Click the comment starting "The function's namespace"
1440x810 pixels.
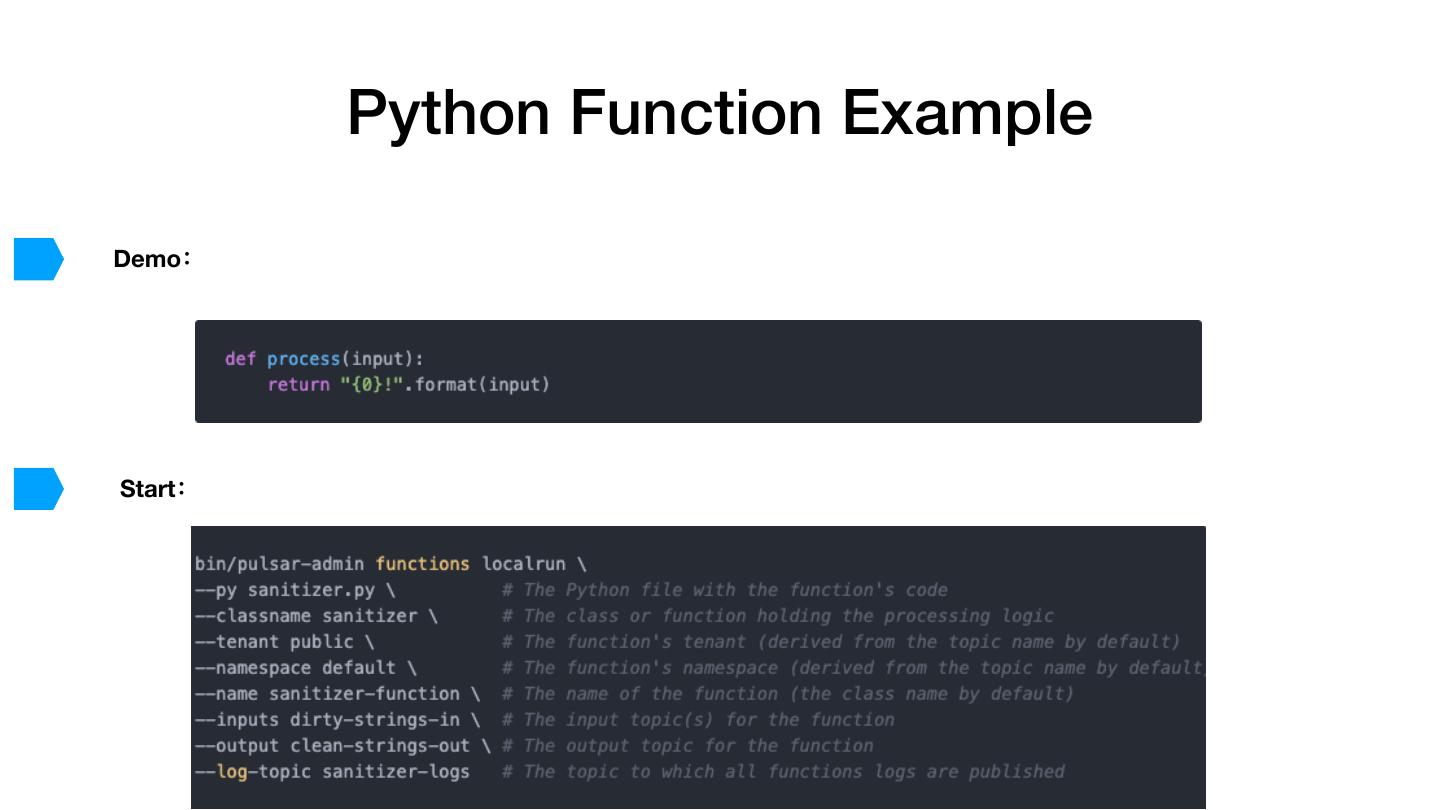point(853,668)
